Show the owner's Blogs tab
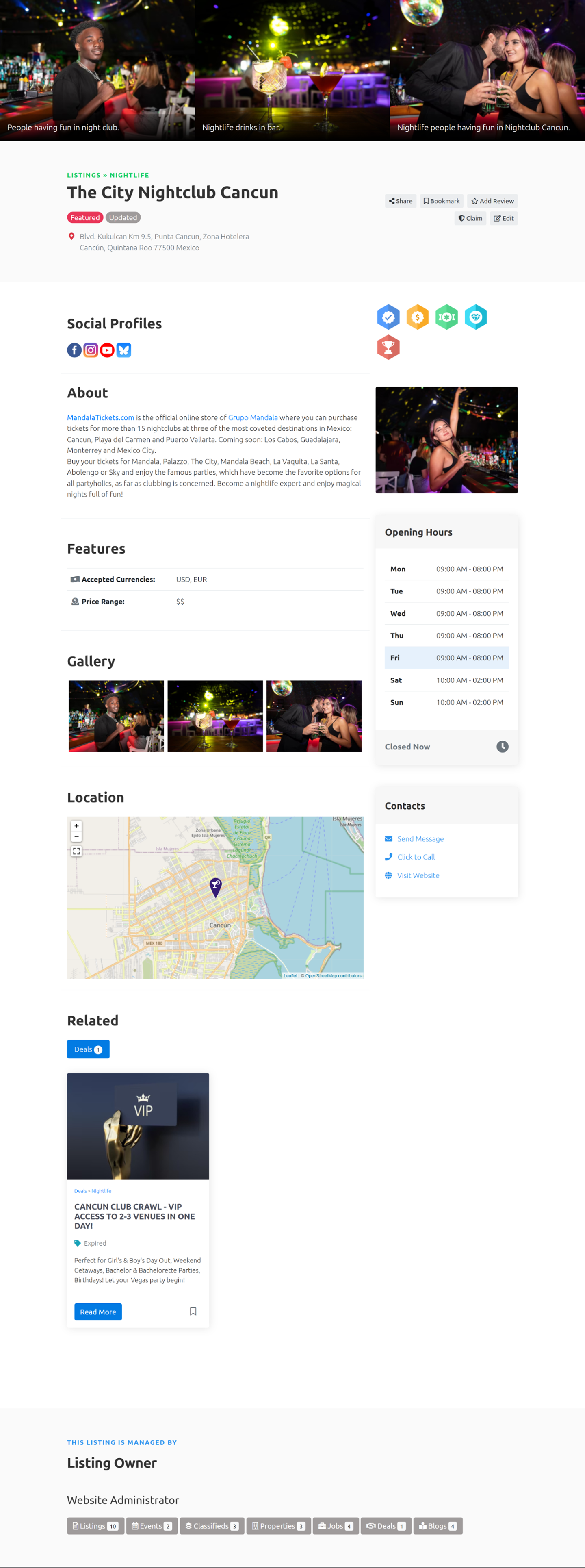Image resolution: width=585 pixels, height=1568 pixels. 438,1526
